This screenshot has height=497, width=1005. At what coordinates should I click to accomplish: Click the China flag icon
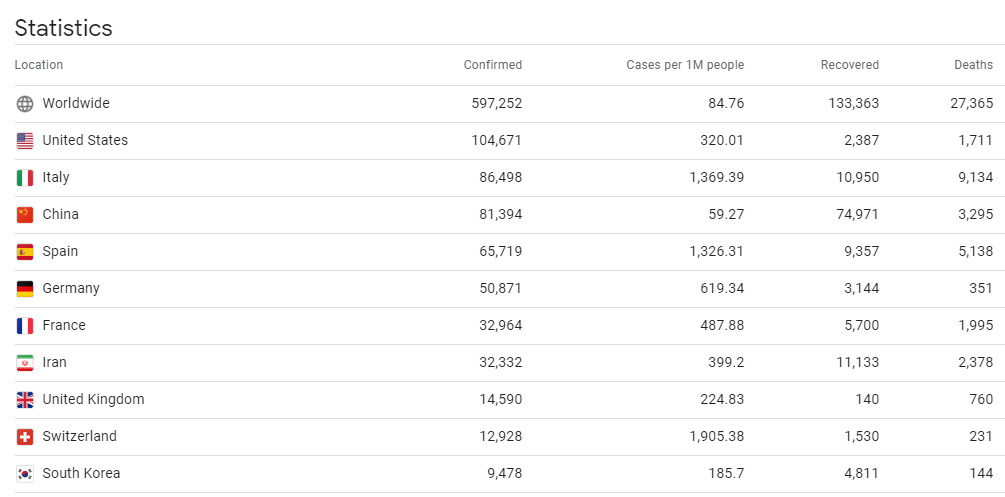[25, 215]
